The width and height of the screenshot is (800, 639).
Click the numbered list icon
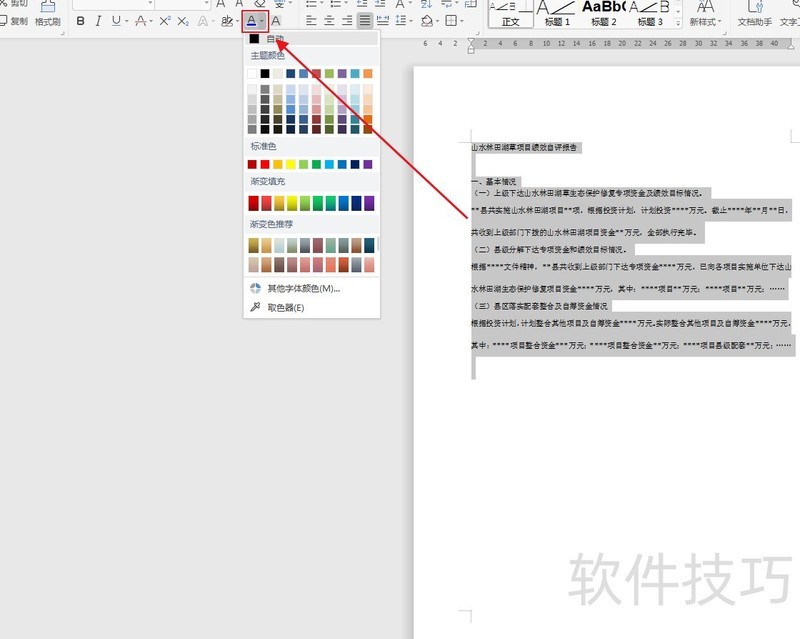(x=335, y=4)
